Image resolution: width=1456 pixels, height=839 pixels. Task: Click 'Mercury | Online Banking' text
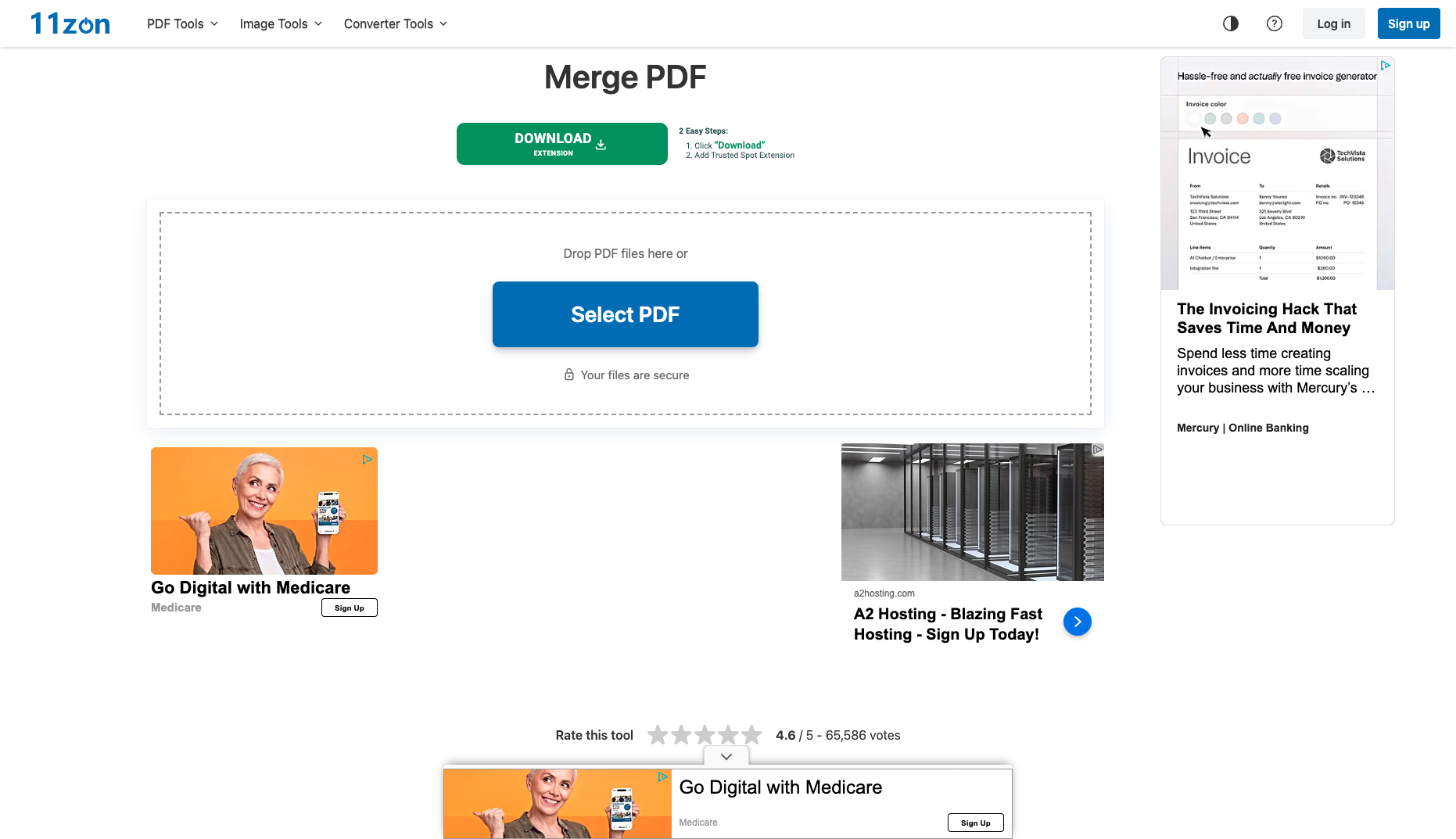pos(1243,428)
